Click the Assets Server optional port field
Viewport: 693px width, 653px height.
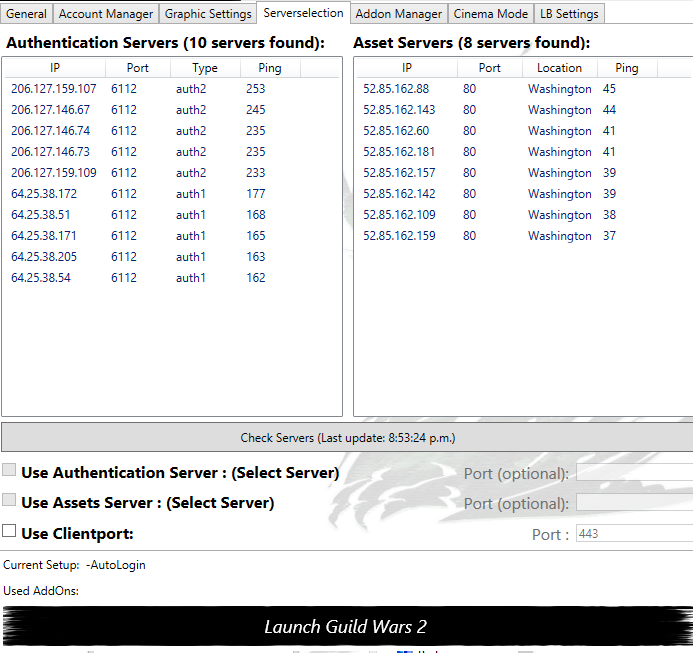coord(635,503)
